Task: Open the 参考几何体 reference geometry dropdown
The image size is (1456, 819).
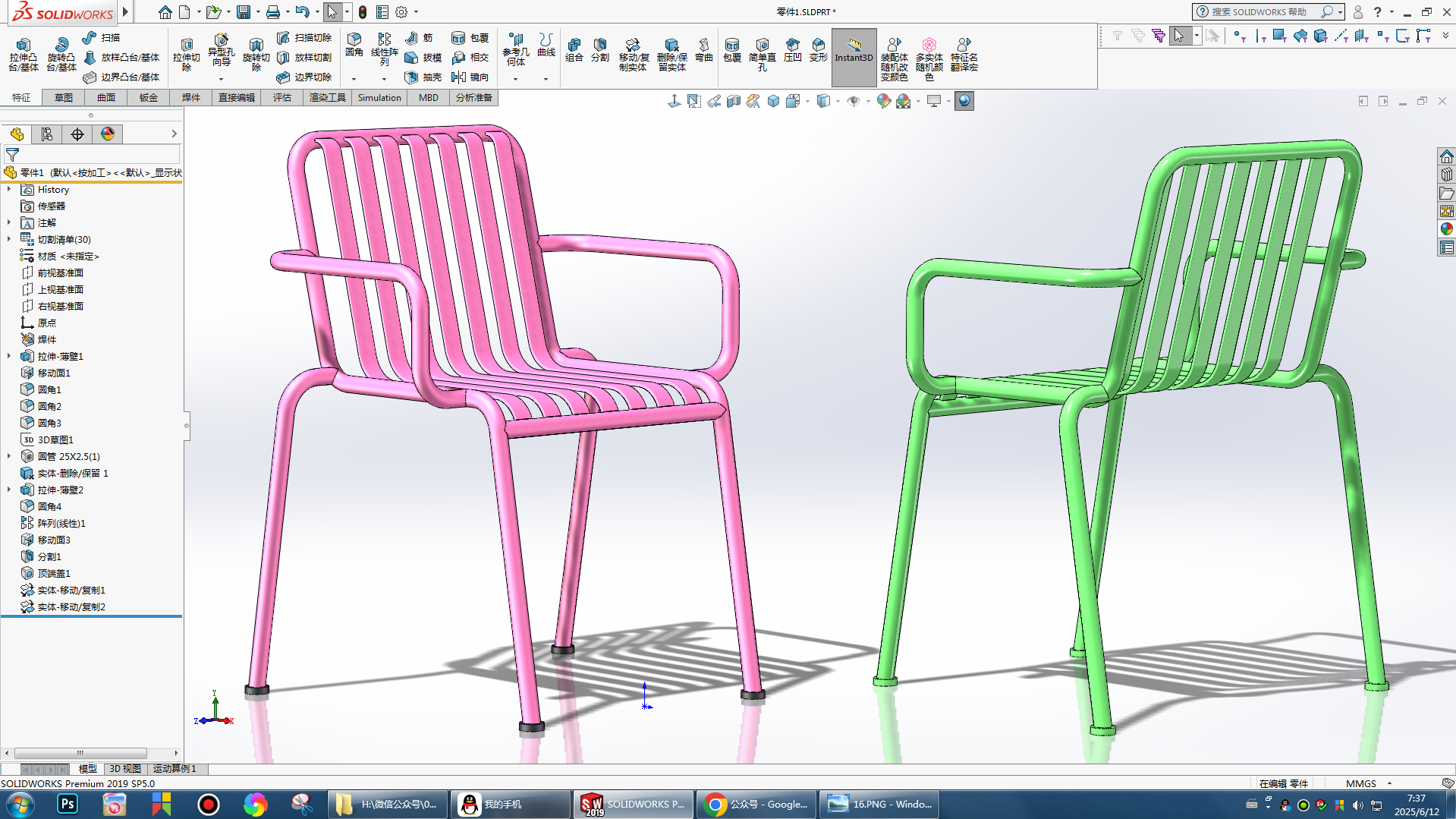Action: 515,79
